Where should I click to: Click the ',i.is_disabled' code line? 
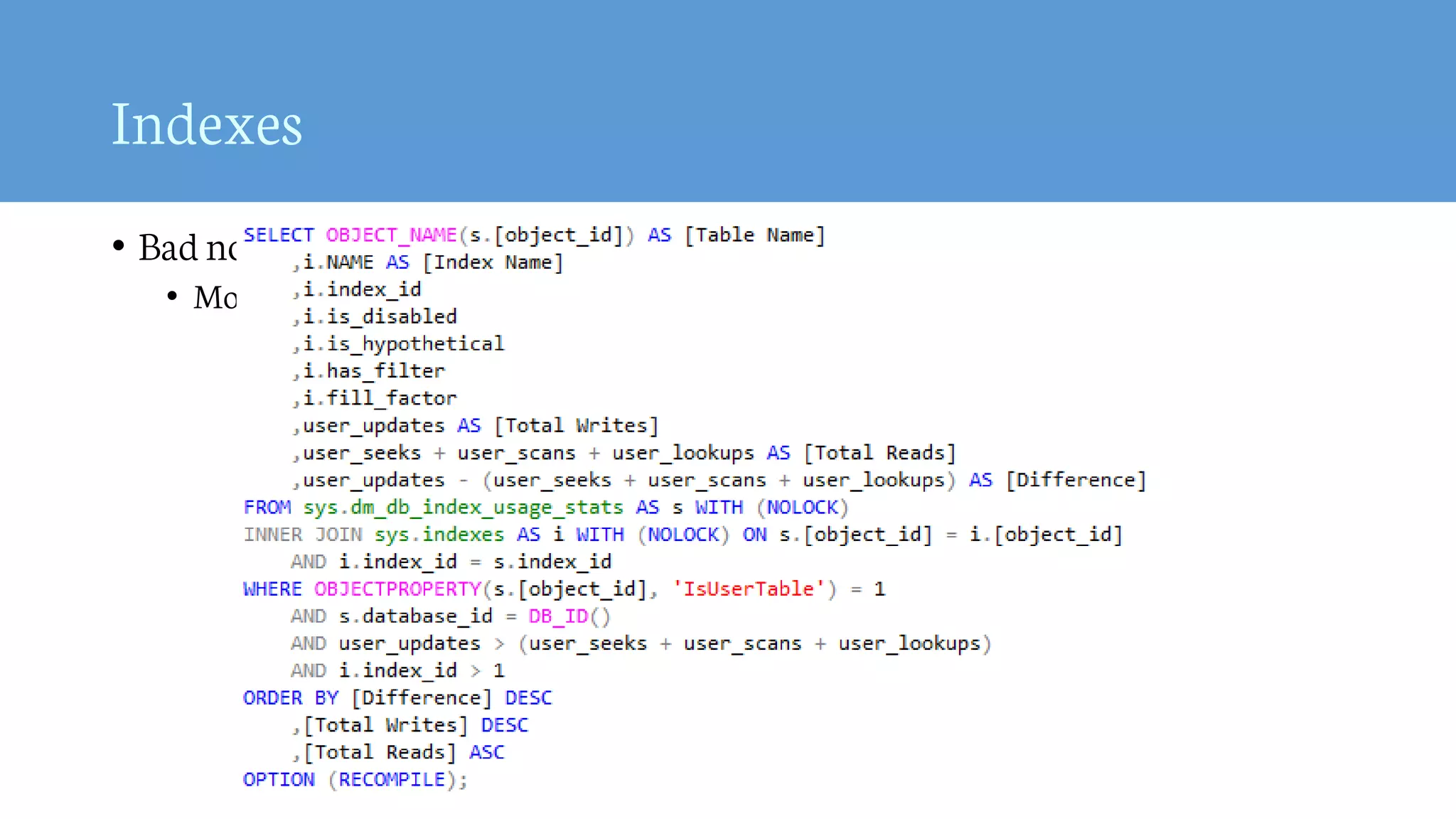click(375, 316)
